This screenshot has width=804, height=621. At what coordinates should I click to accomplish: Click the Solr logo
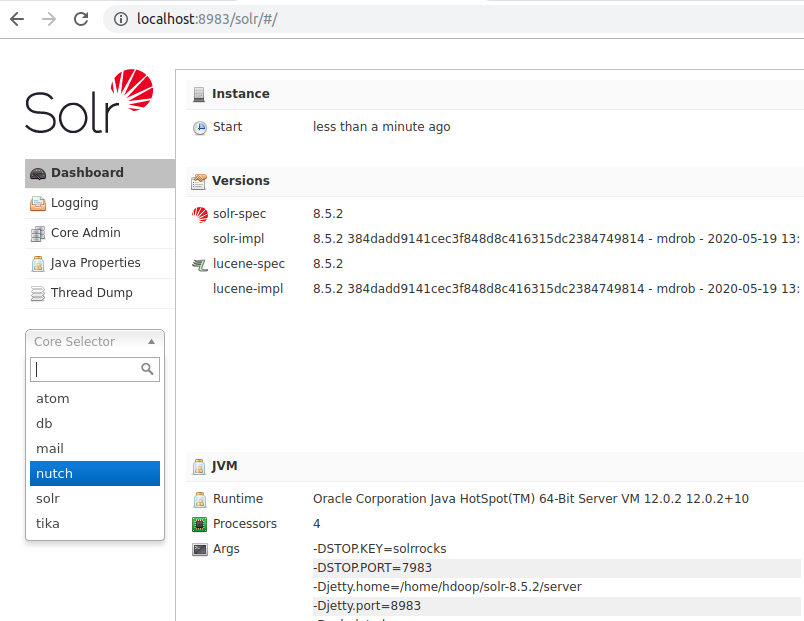click(x=88, y=106)
